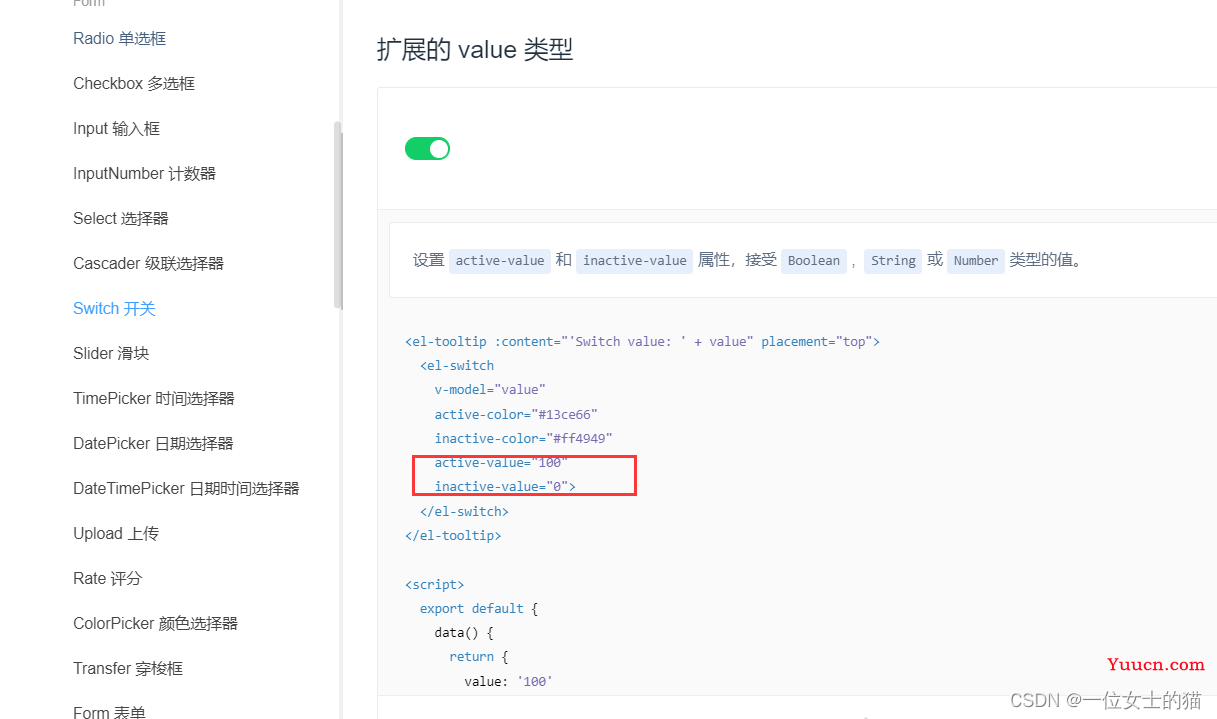This screenshot has height=719, width=1217.
Task: Open Slider 滑块 in the sidebar menu
Action: (111, 354)
